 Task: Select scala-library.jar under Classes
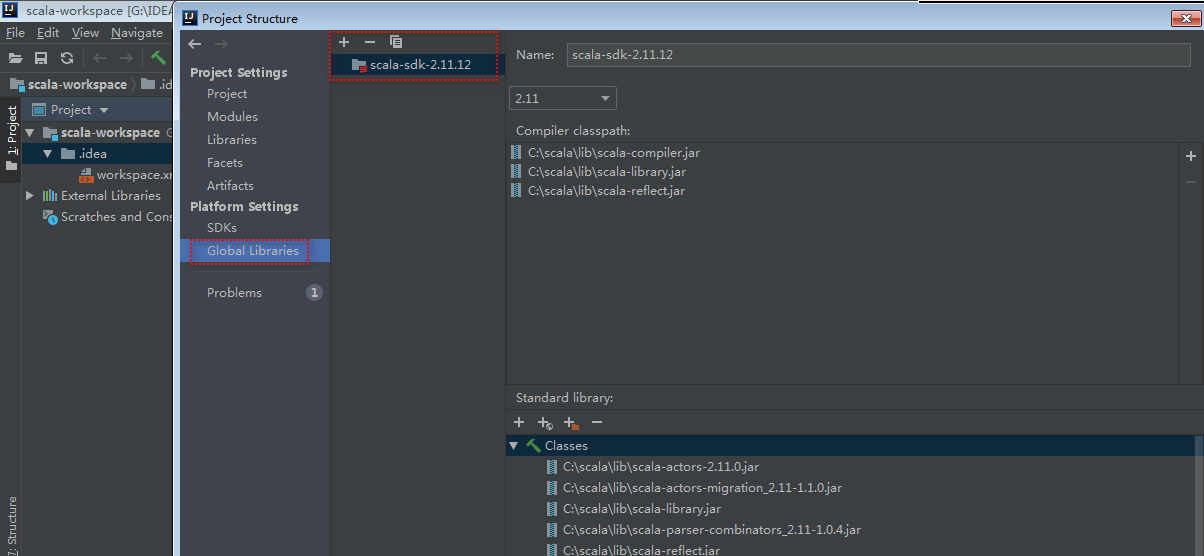click(642, 509)
